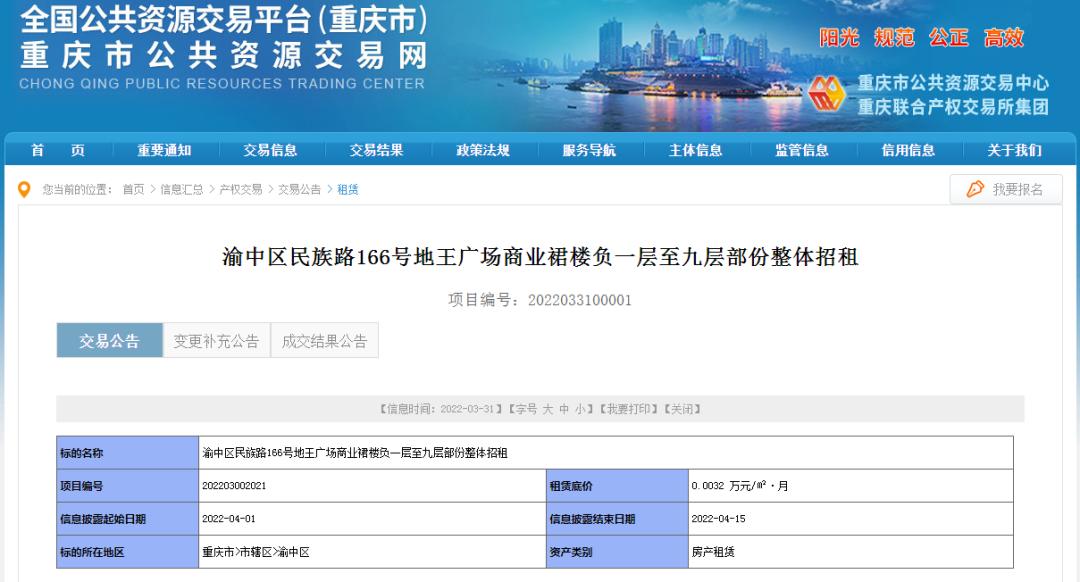1080x582 pixels.
Task: Click the pen icon beside 我要报名
Action: click(x=975, y=189)
